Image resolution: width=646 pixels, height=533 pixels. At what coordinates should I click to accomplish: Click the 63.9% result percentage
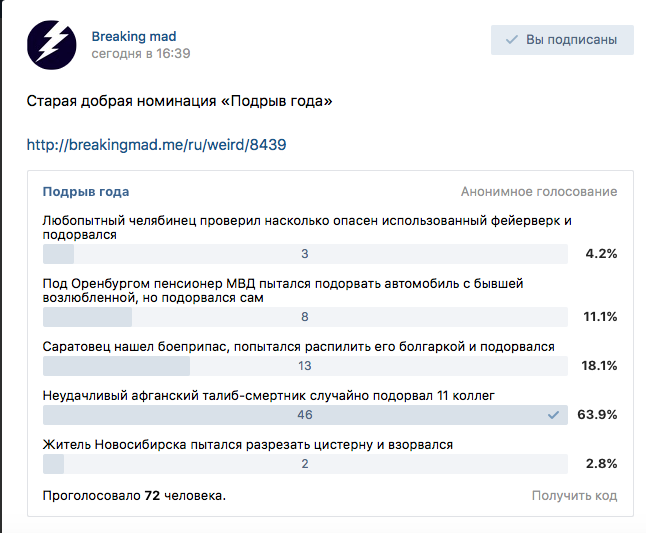[x=597, y=415]
